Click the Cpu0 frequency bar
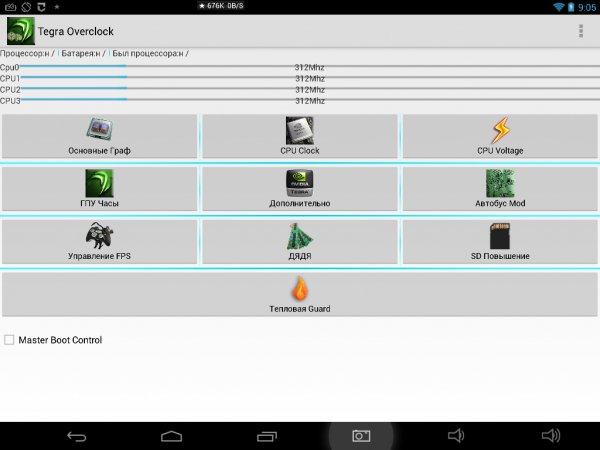 point(310,67)
